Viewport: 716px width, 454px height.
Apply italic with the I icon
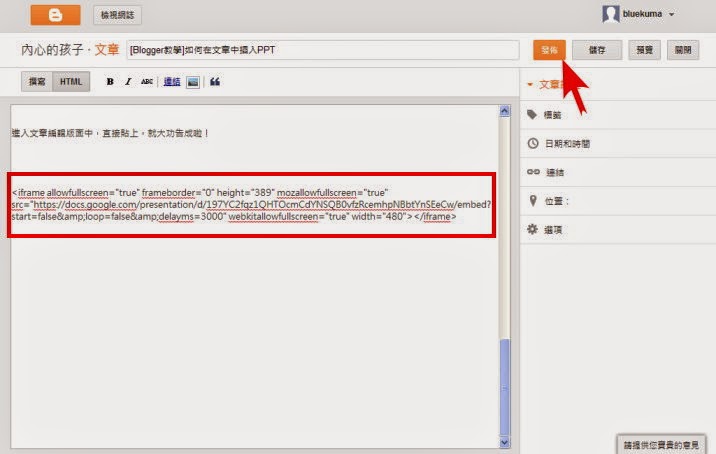click(128, 82)
